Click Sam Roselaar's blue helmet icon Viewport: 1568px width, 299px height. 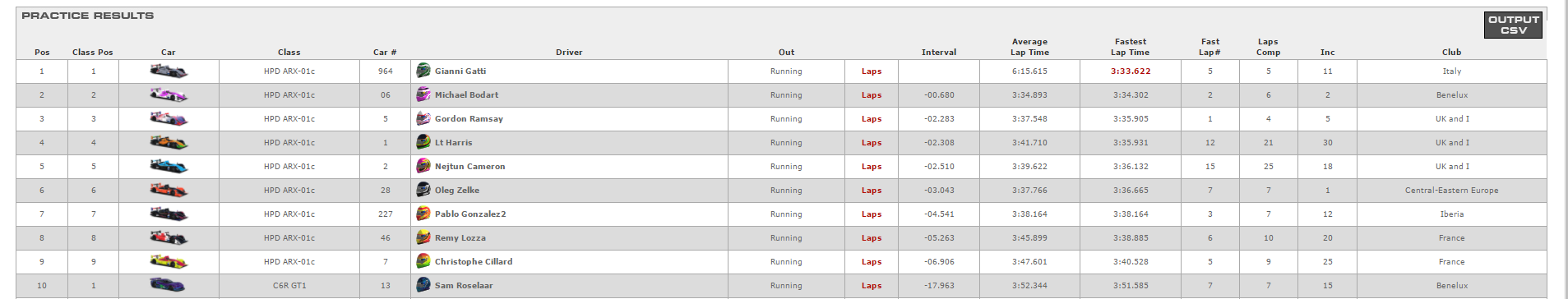[x=423, y=285]
